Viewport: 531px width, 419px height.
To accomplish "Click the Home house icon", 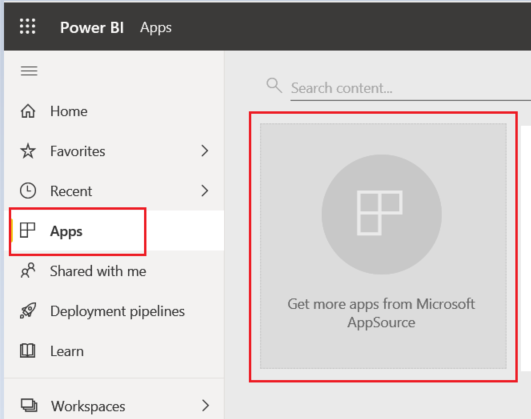I will 28,111.
